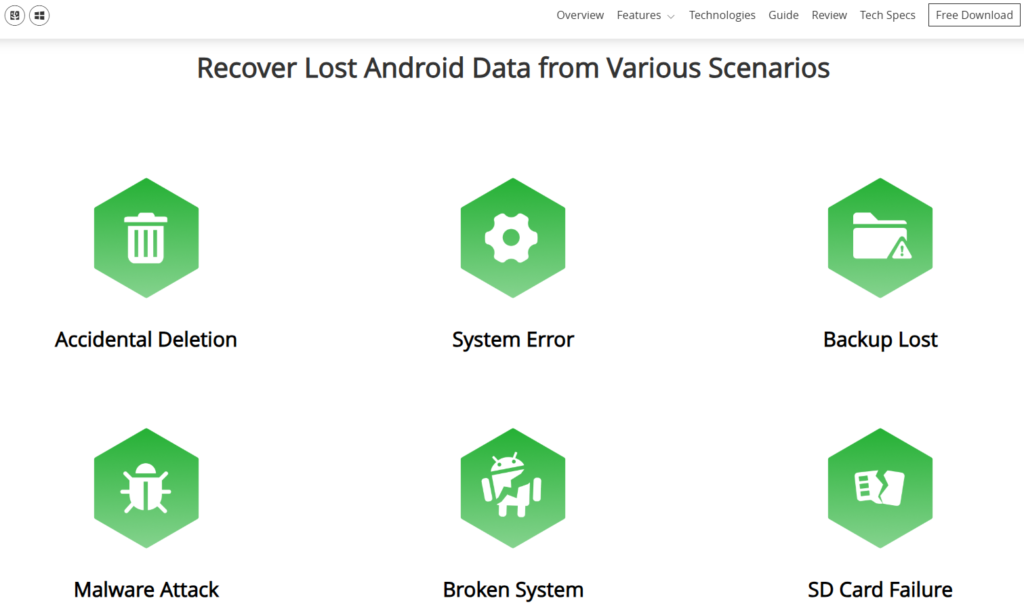Click the Windows platform icon
1024x613 pixels.
pos(39,15)
